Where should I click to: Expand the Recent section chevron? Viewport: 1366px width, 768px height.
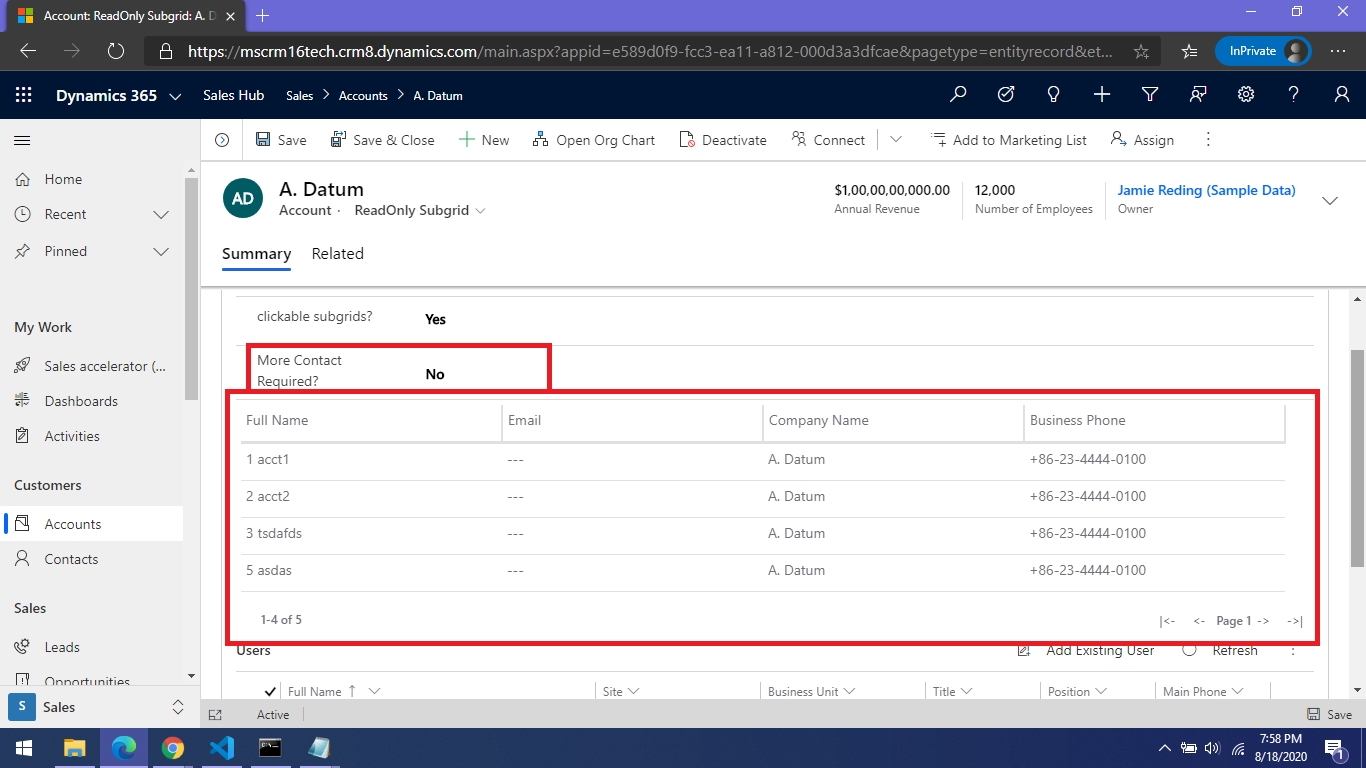coord(160,215)
